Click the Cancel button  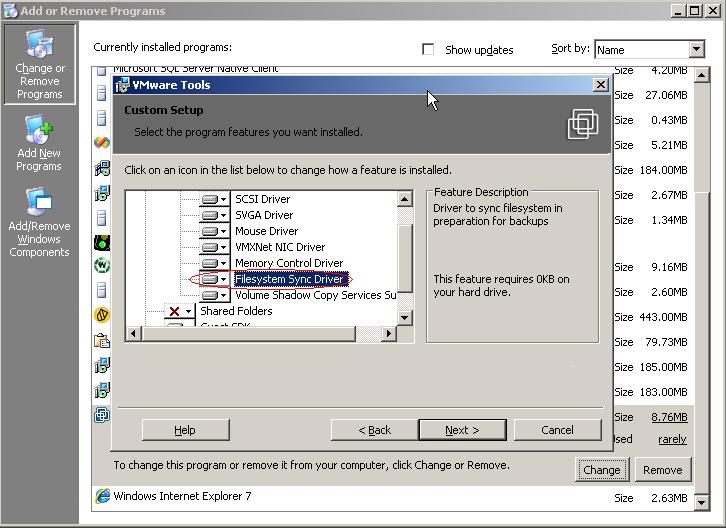pos(557,430)
